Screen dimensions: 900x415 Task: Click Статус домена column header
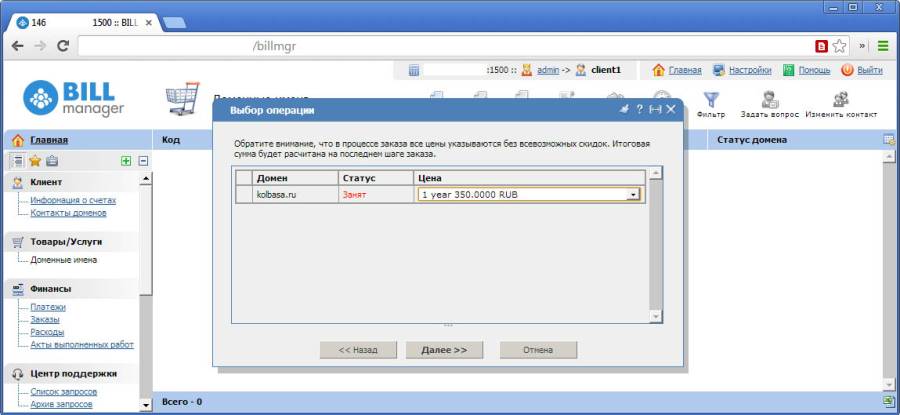795,139
